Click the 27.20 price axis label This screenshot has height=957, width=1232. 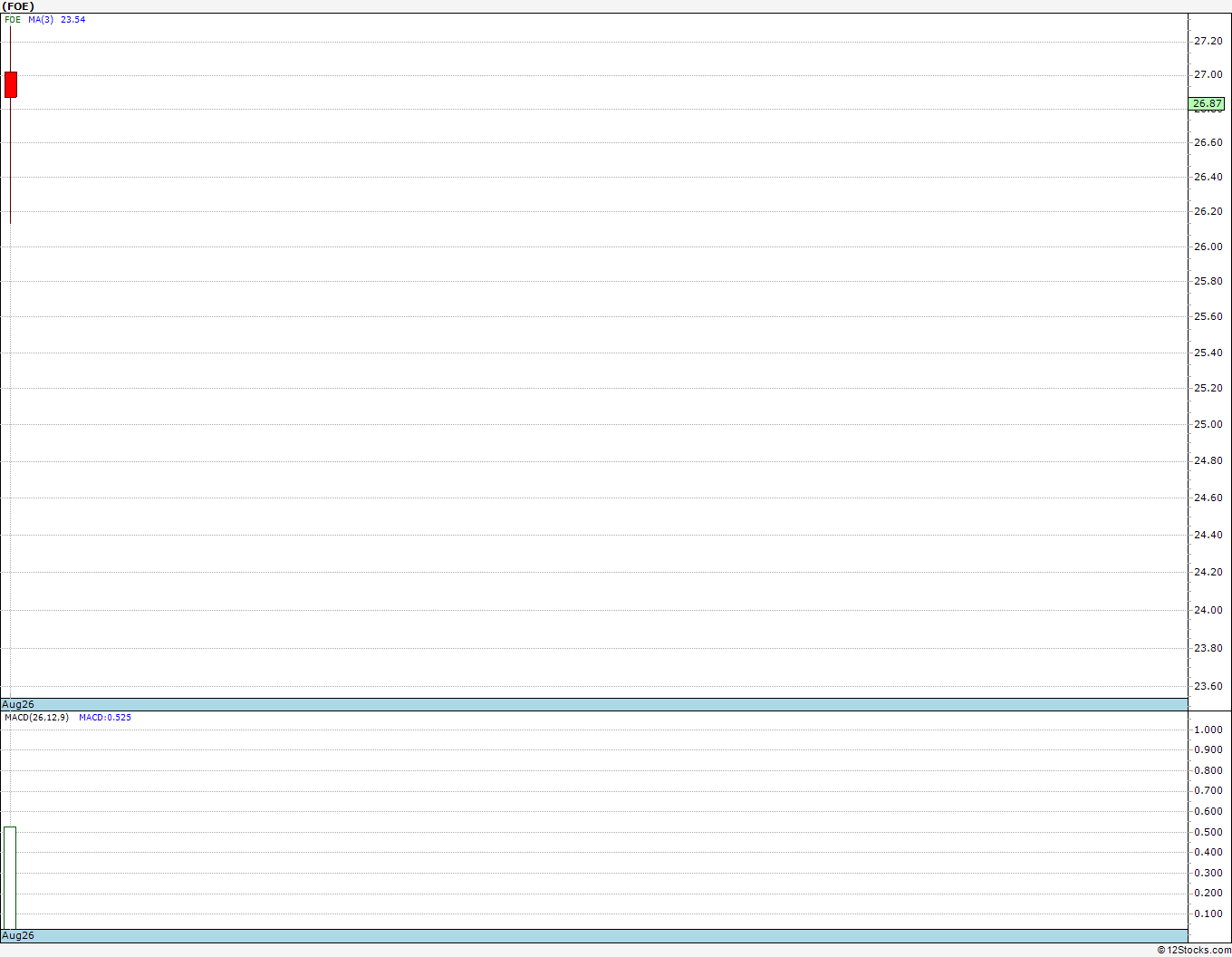[1208, 41]
